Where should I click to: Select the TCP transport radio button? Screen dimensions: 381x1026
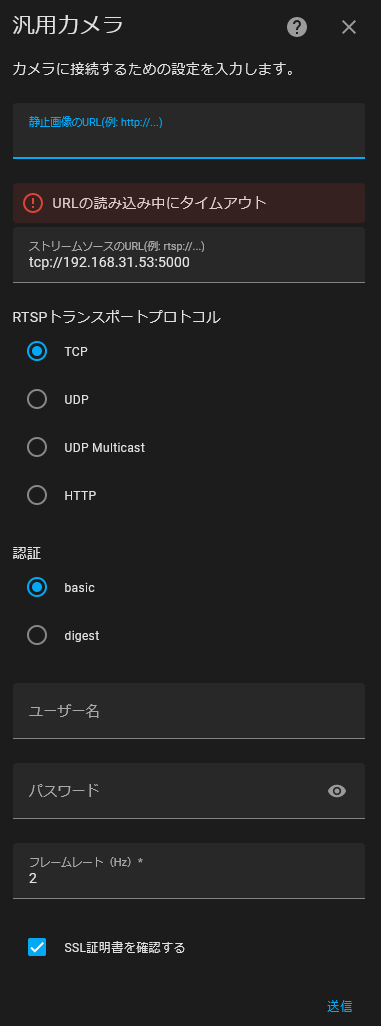coord(37,351)
